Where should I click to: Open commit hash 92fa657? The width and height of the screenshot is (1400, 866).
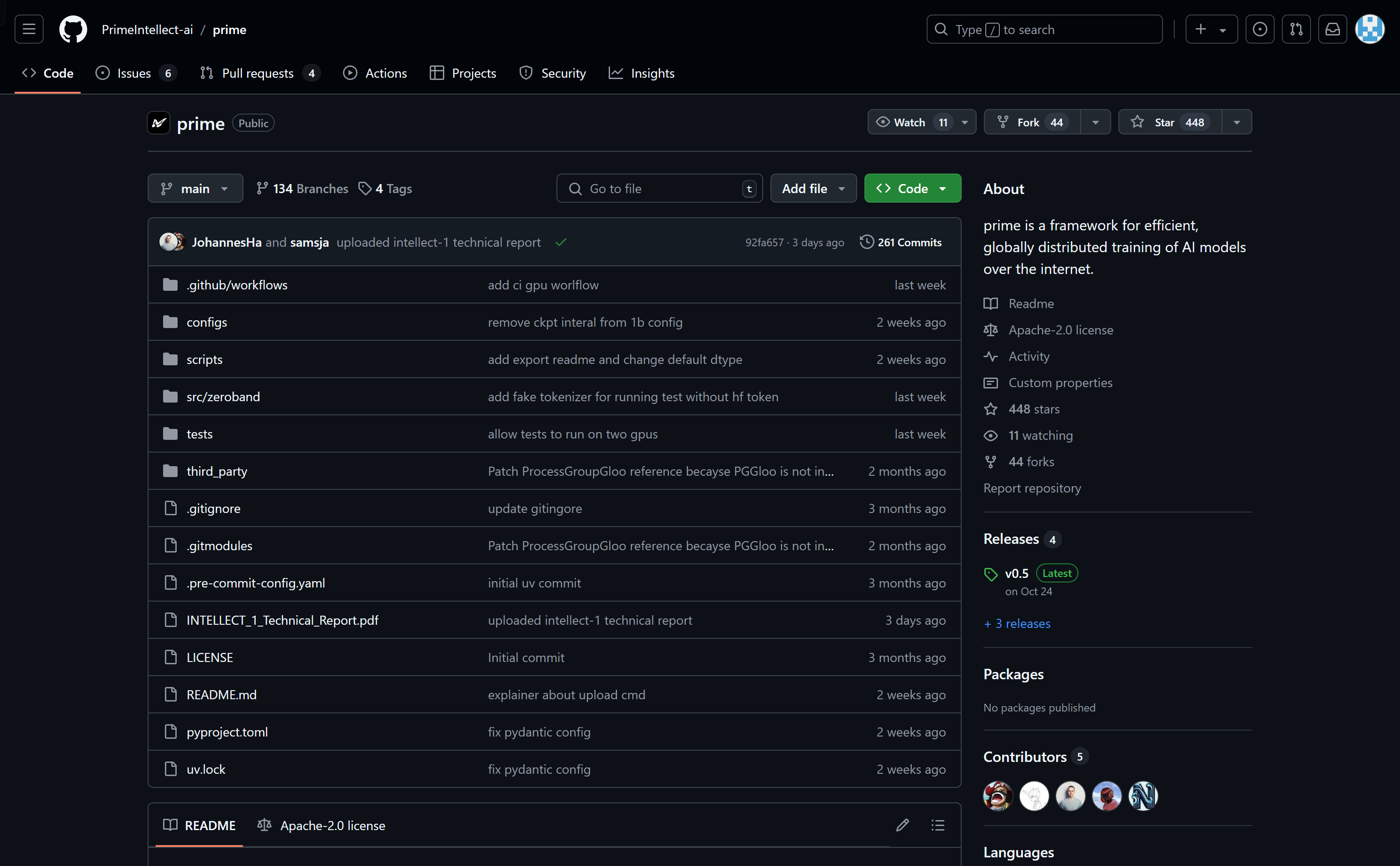[765, 242]
